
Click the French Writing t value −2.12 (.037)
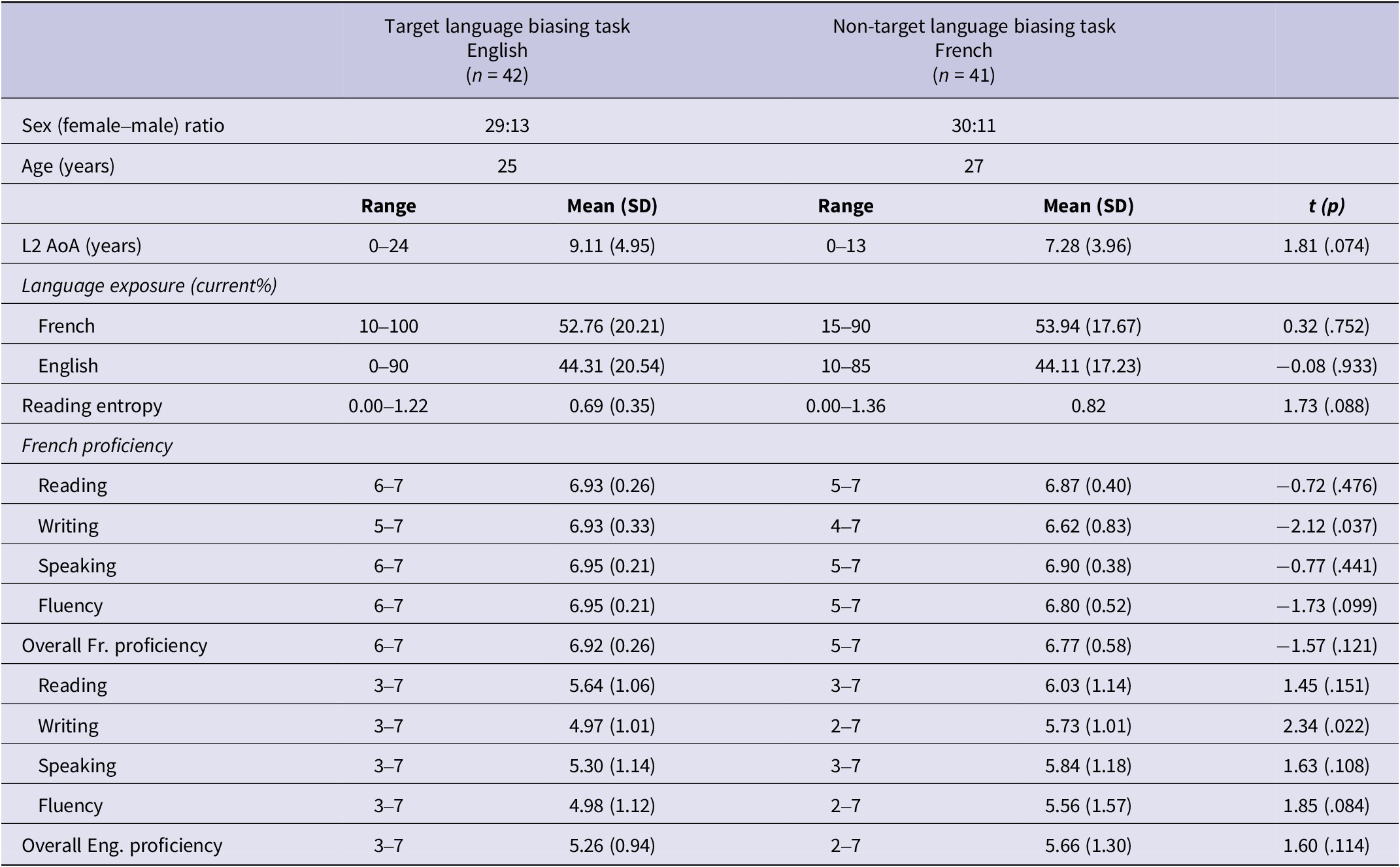coord(1326,526)
